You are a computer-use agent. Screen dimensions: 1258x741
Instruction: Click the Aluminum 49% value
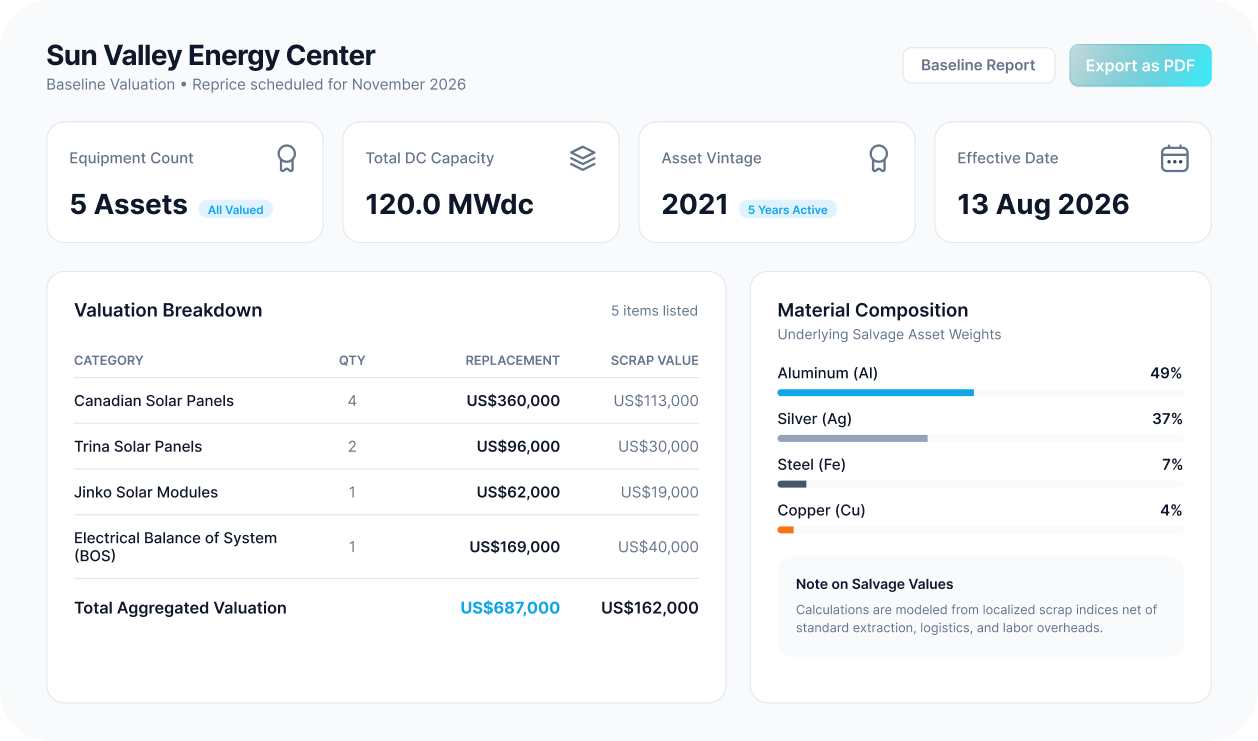(1166, 373)
